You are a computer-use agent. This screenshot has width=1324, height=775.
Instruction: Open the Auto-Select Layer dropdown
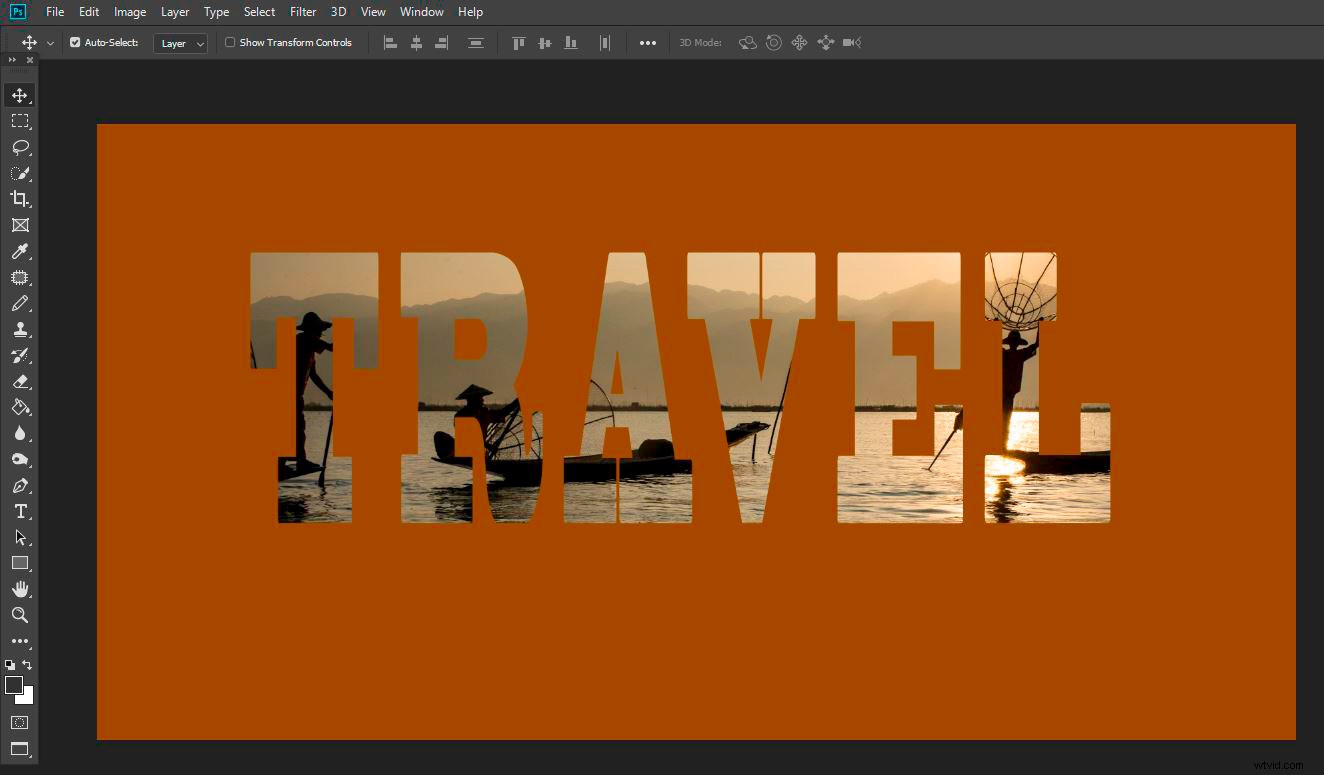[180, 43]
